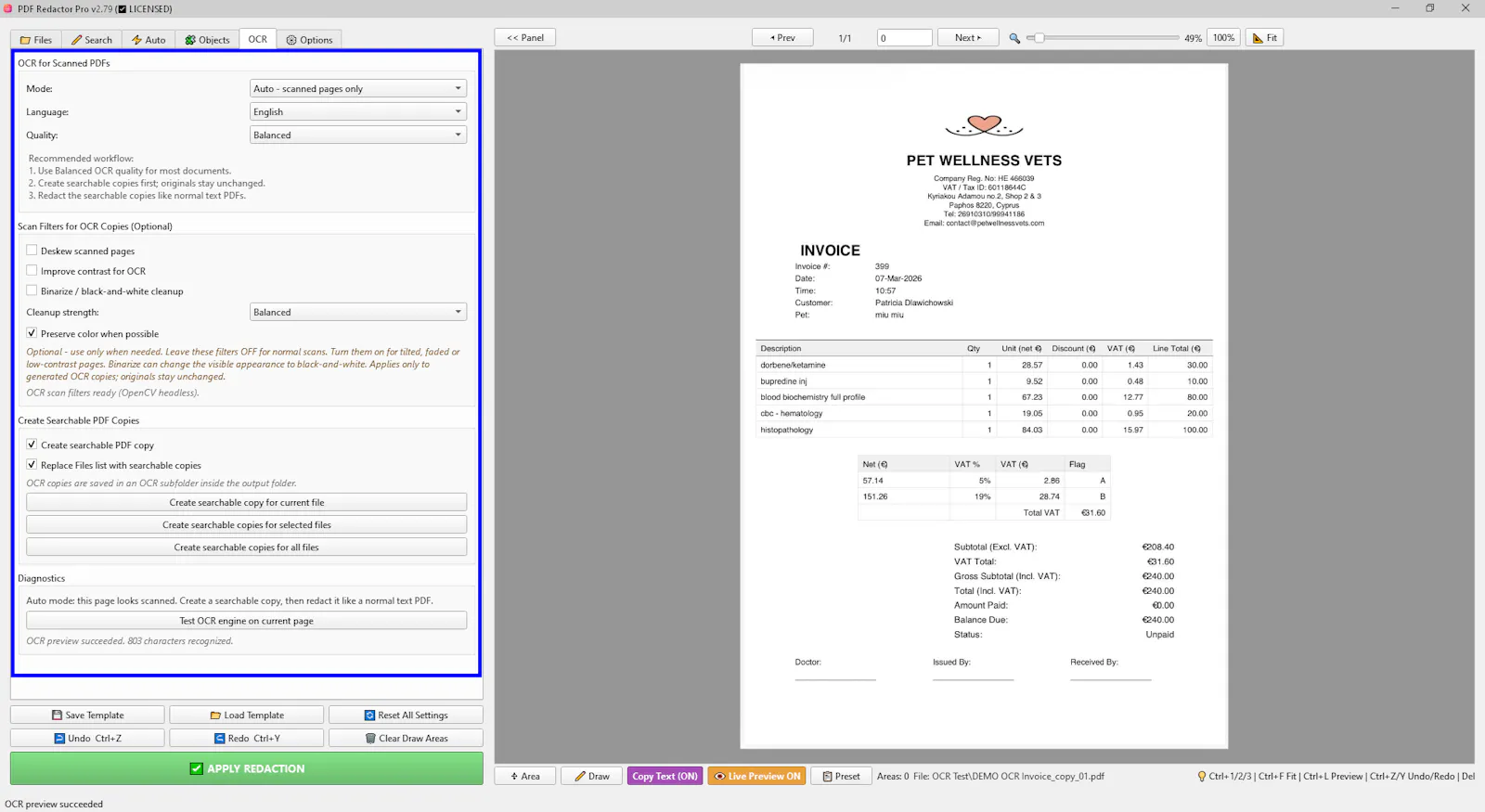Select the Area selection tool
The width and height of the screenshot is (1485, 812).
[x=525, y=777]
